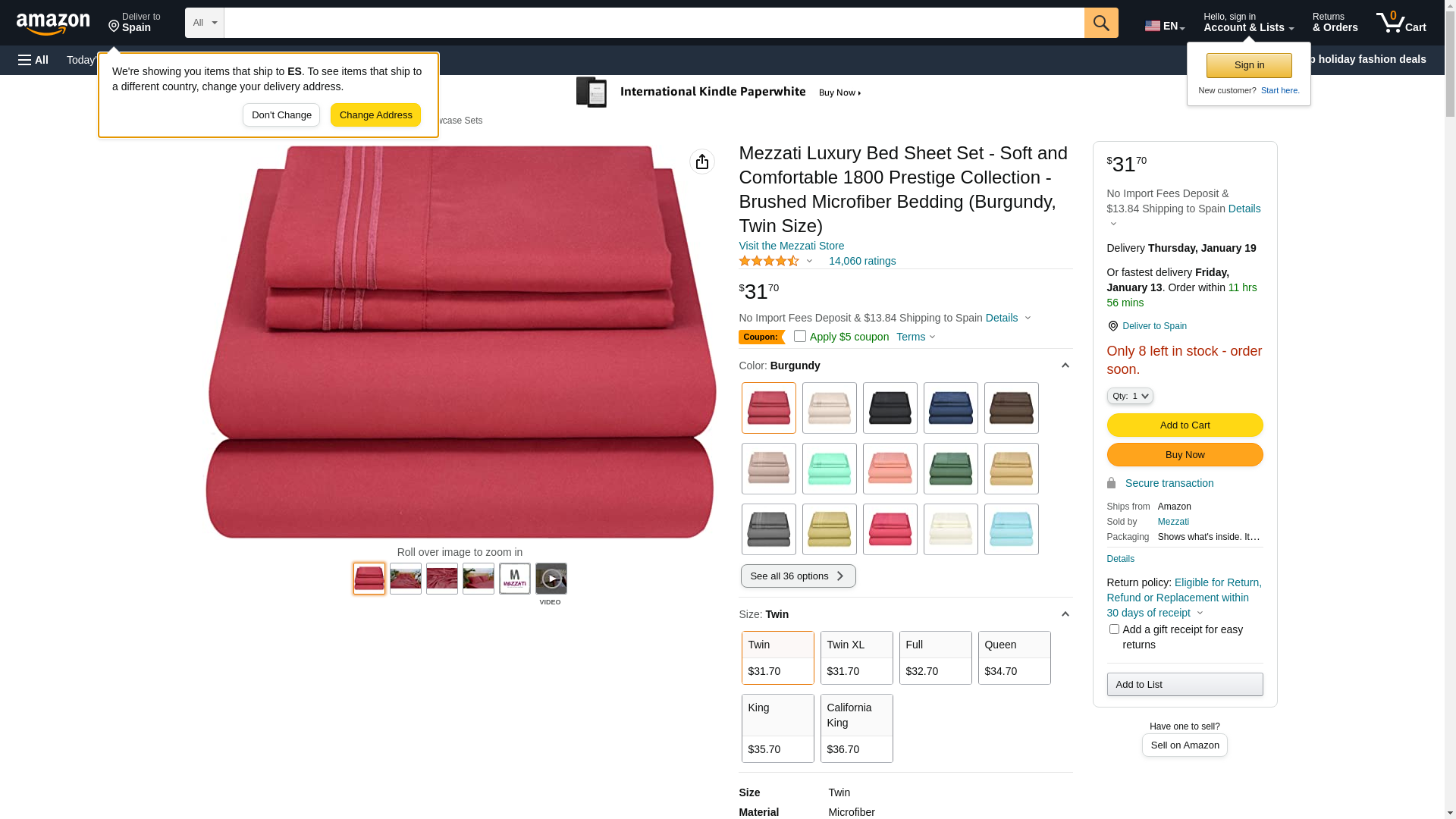This screenshot has width=1456, height=819.
Task: Click the search magnifier button
Action: pos(1101,23)
